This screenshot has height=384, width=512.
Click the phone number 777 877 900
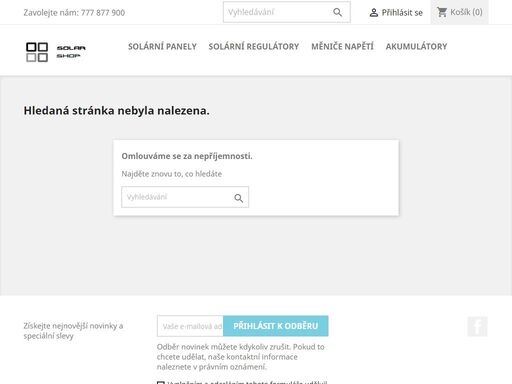tap(103, 13)
